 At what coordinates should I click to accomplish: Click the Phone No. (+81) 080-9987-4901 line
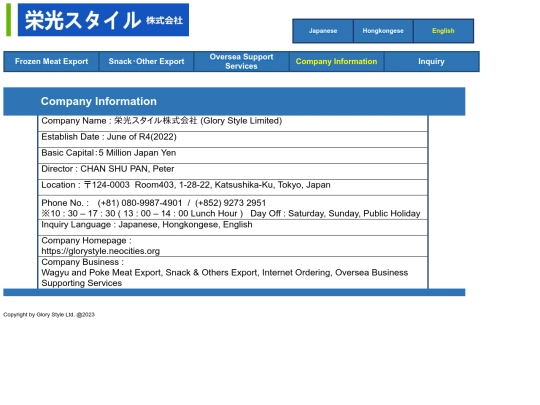pyautogui.click(x=154, y=203)
